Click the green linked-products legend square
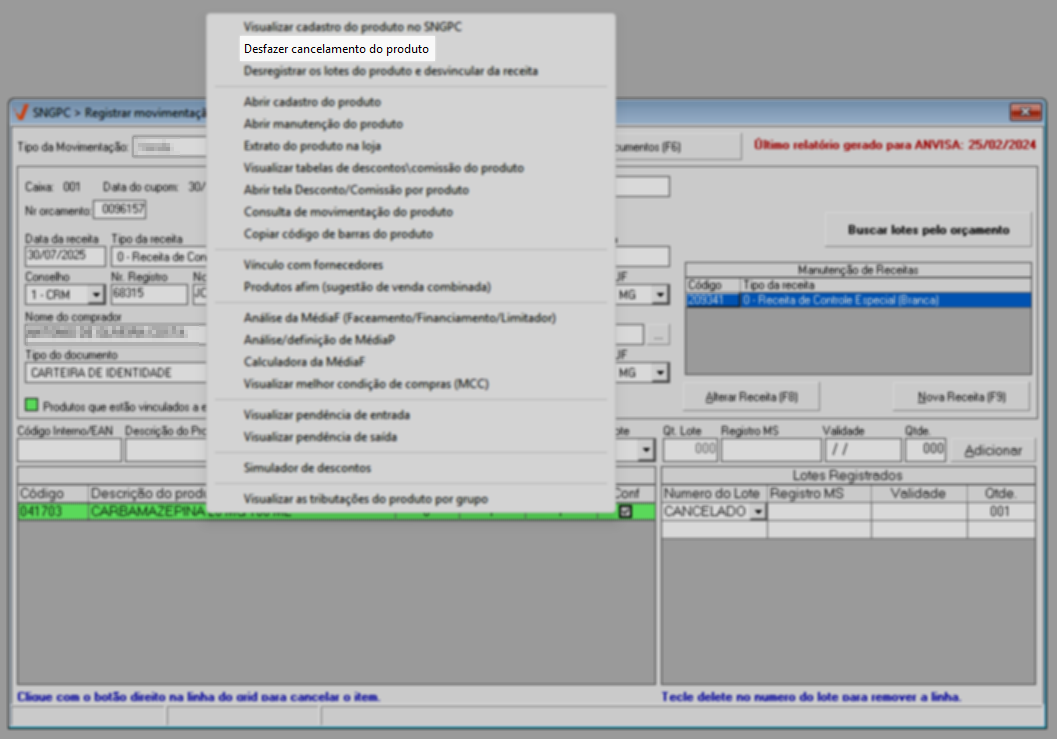 [32, 405]
